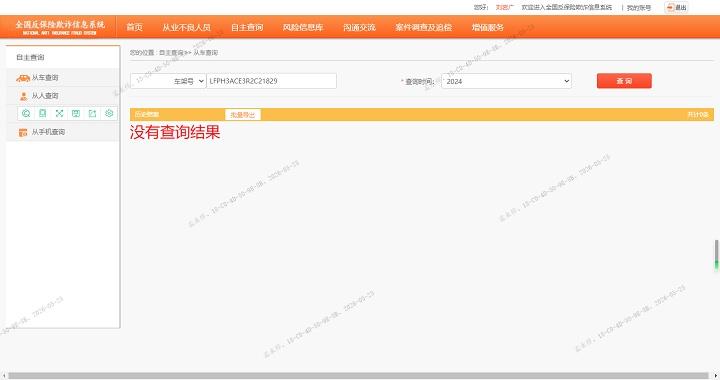
Task: Click the green save disk icon
Action: (76, 113)
